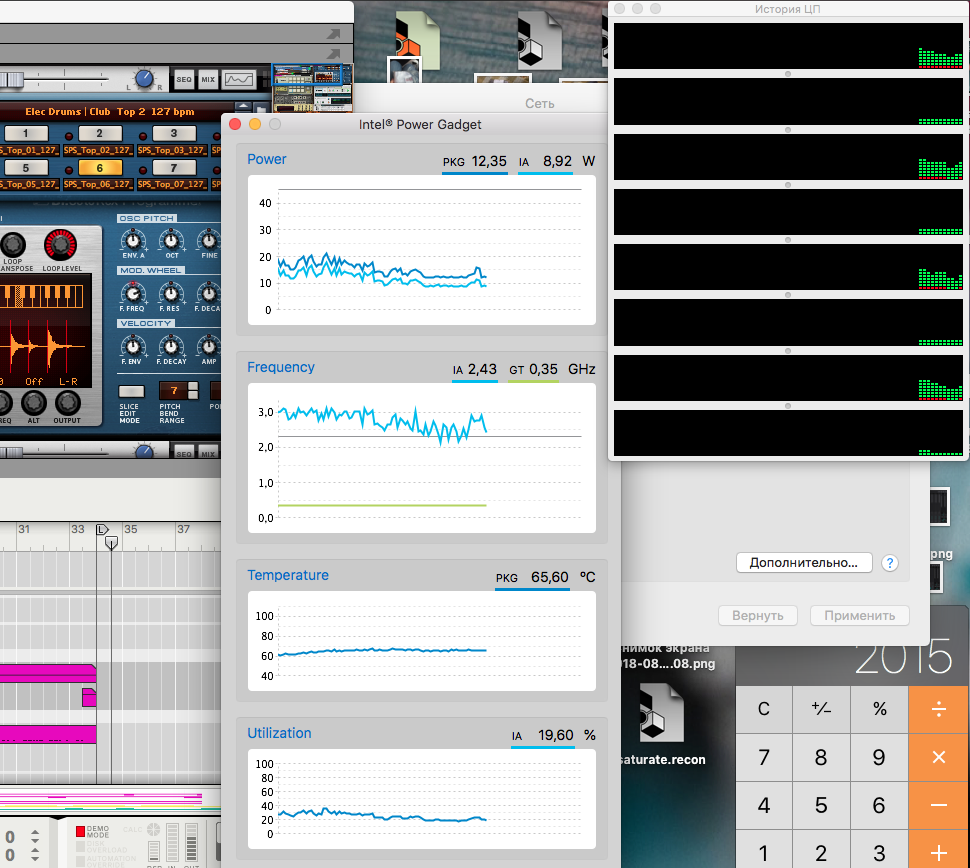
Task: Click the SPS_Top_07_127 loop name display
Action: pos(172,184)
